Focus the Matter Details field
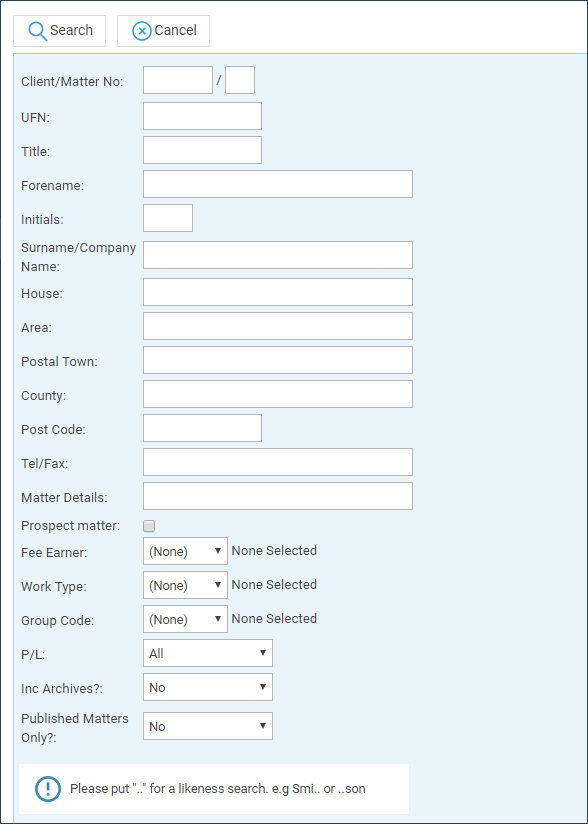Image resolution: width=588 pixels, height=824 pixels. [278, 496]
